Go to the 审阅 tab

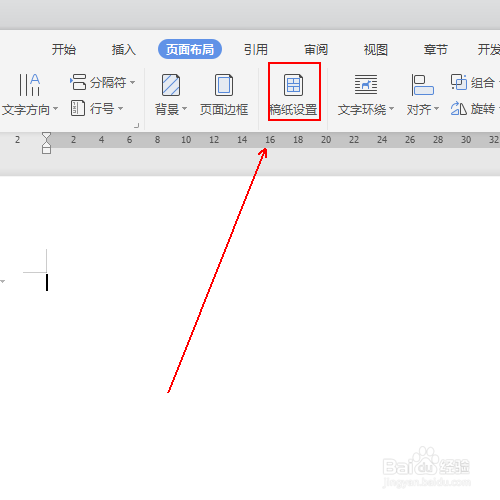pos(316,50)
